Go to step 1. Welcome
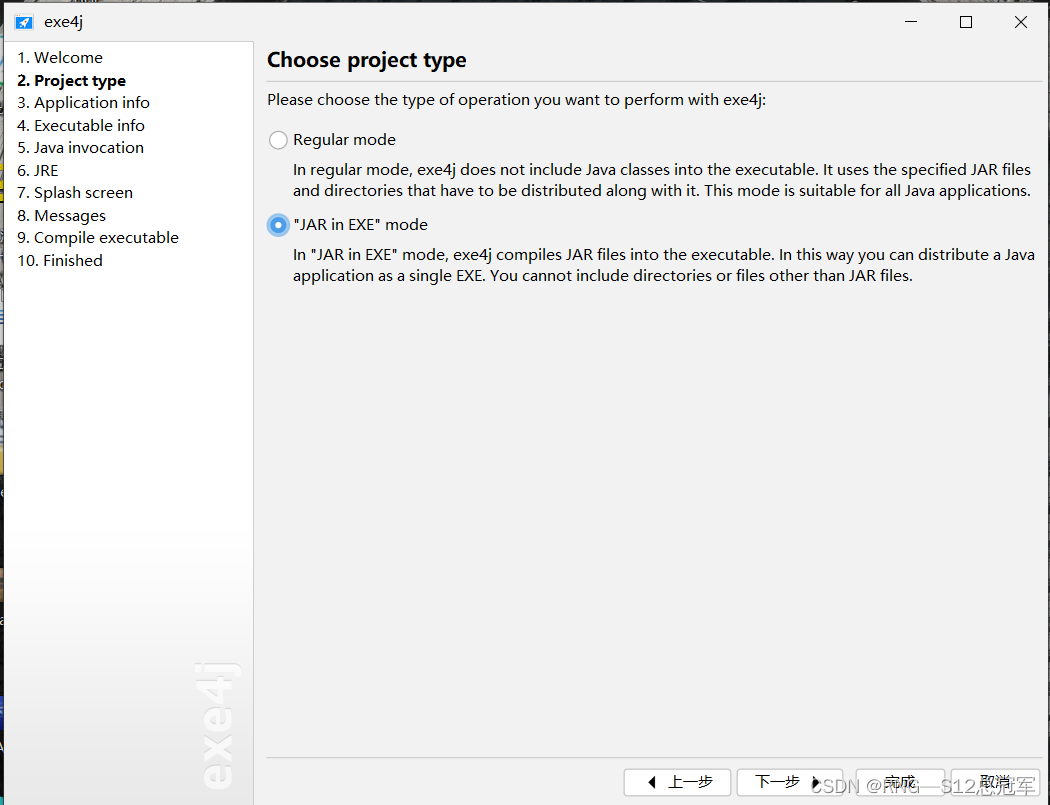This screenshot has height=805, width=1050. point(60,58)
